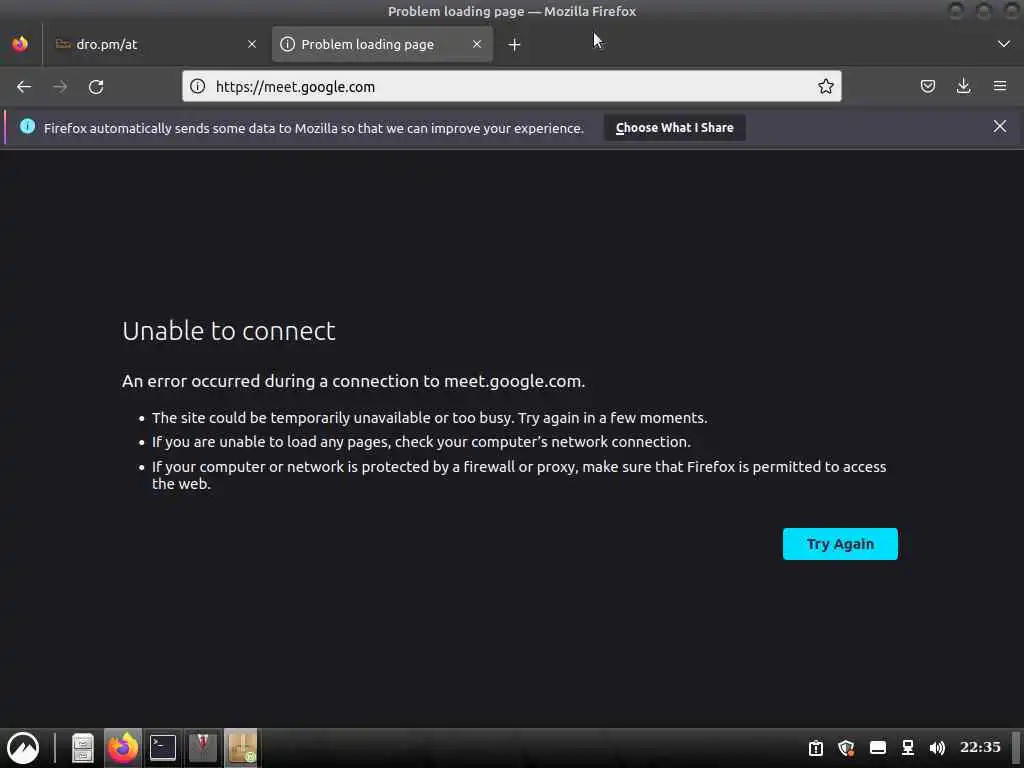This screenshot has width=1024, height=768.
Task: Open the package manager taskbar icon
Action: tap(242, 748)
